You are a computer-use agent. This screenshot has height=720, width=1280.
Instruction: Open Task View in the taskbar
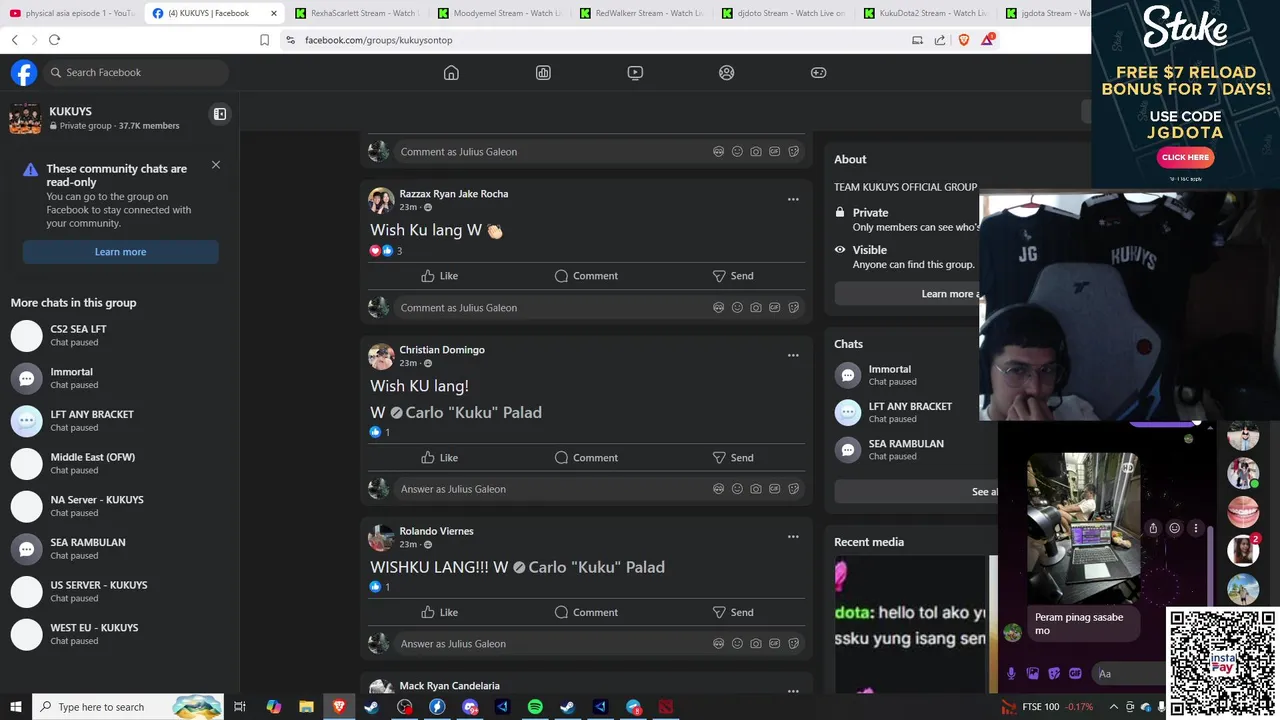tap(240, 707)
